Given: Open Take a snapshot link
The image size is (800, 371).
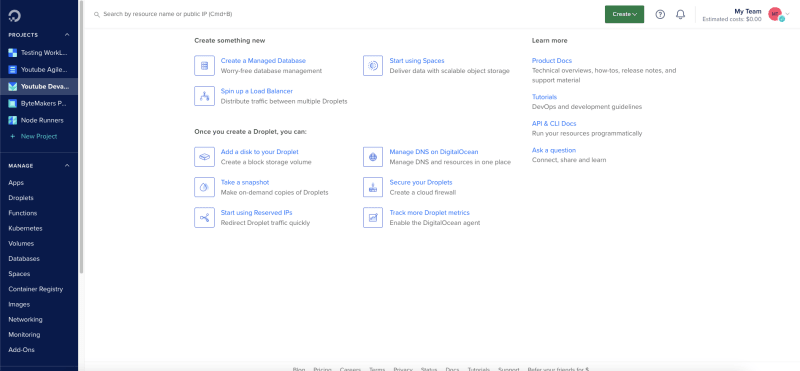Looking at the screenshot, I should click(245, 182).
